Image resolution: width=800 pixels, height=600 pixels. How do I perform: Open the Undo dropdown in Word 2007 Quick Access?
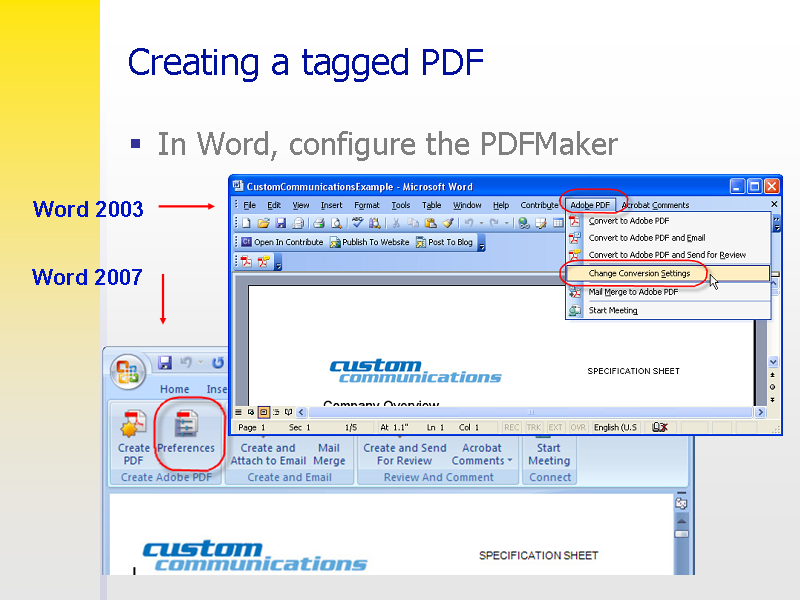click(201, 363)
